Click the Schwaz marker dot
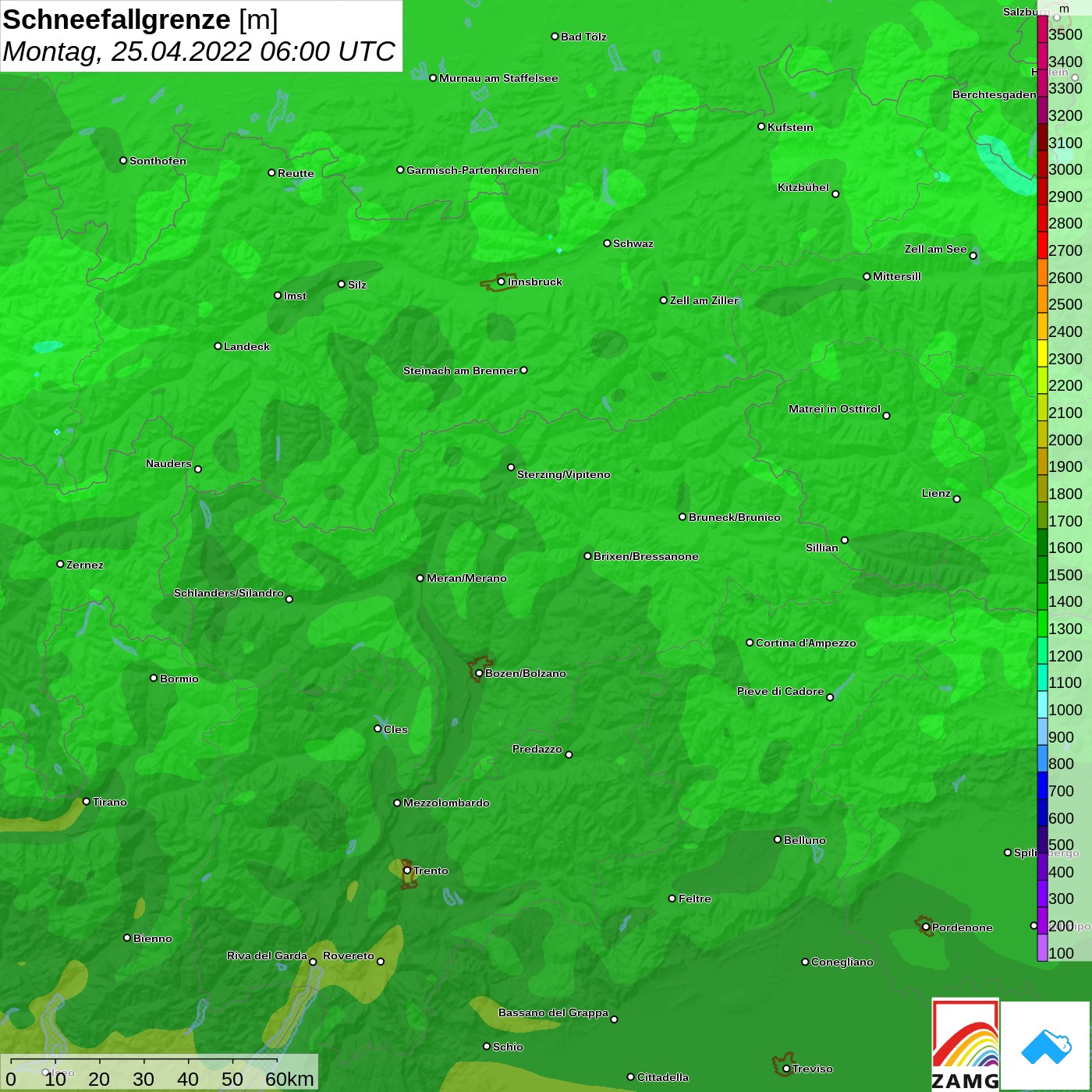Viewport: 1092px width, 1092px height. tap(607, 243)
